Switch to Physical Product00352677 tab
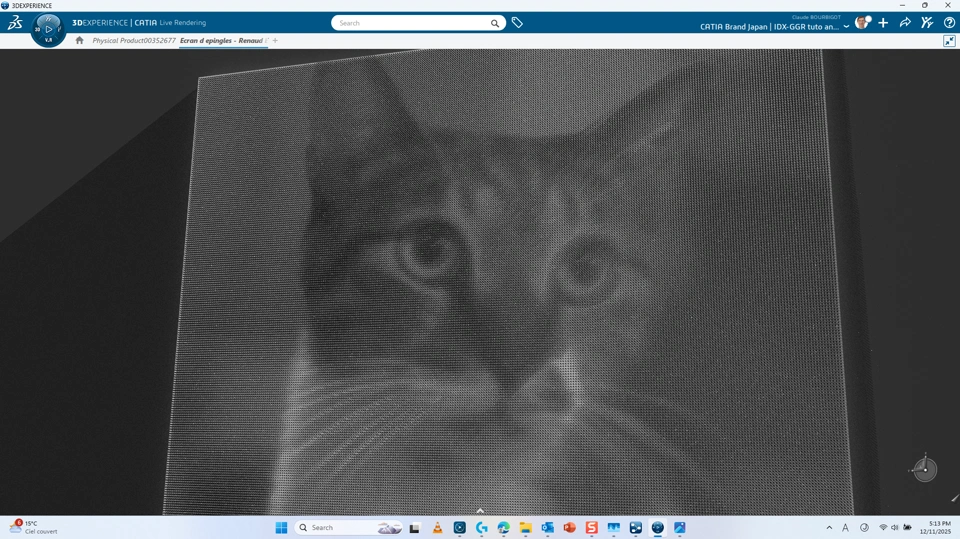The height and width of the screenshot is (539, 960). 133,40
